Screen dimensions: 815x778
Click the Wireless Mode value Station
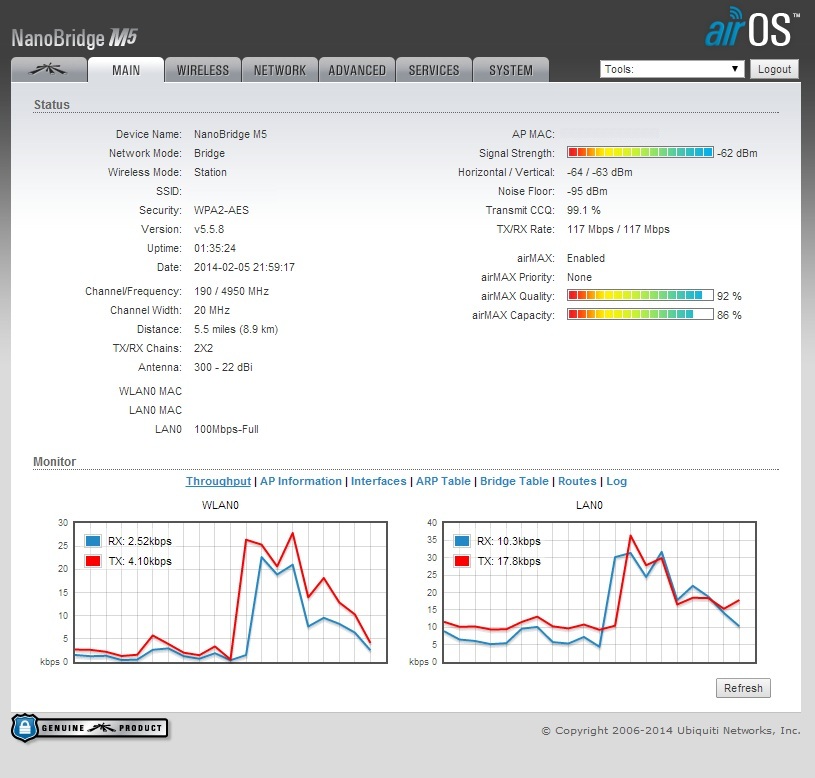pyautogui.click(x=210, y=172)
